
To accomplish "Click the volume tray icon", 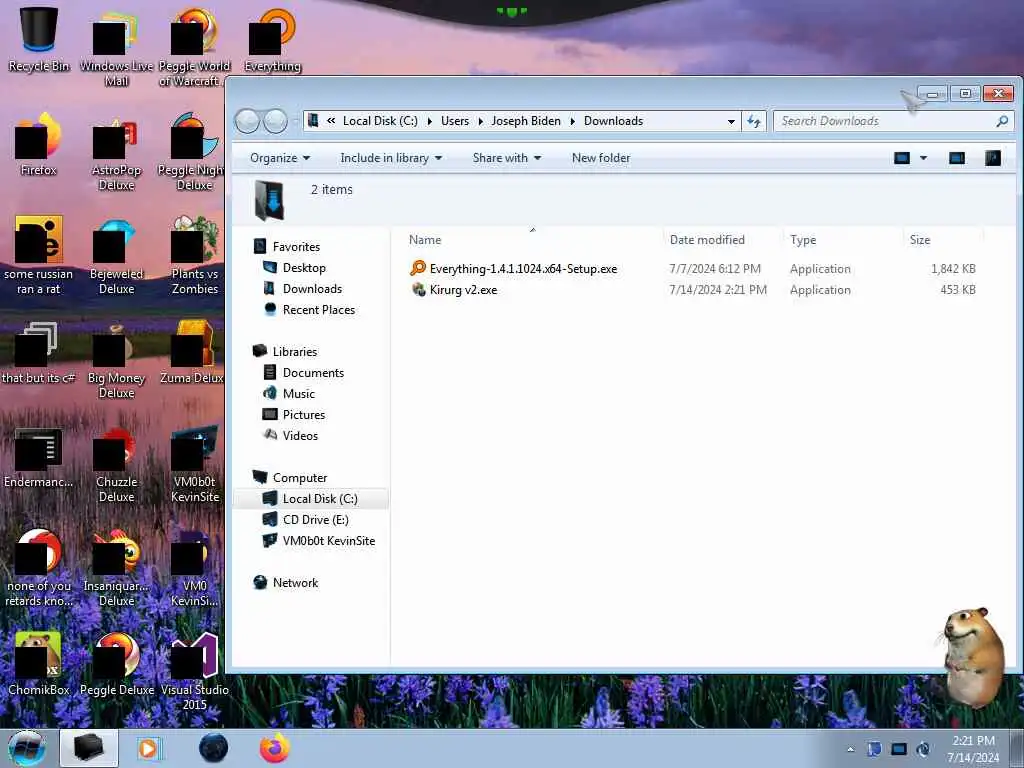I will 923,749.
